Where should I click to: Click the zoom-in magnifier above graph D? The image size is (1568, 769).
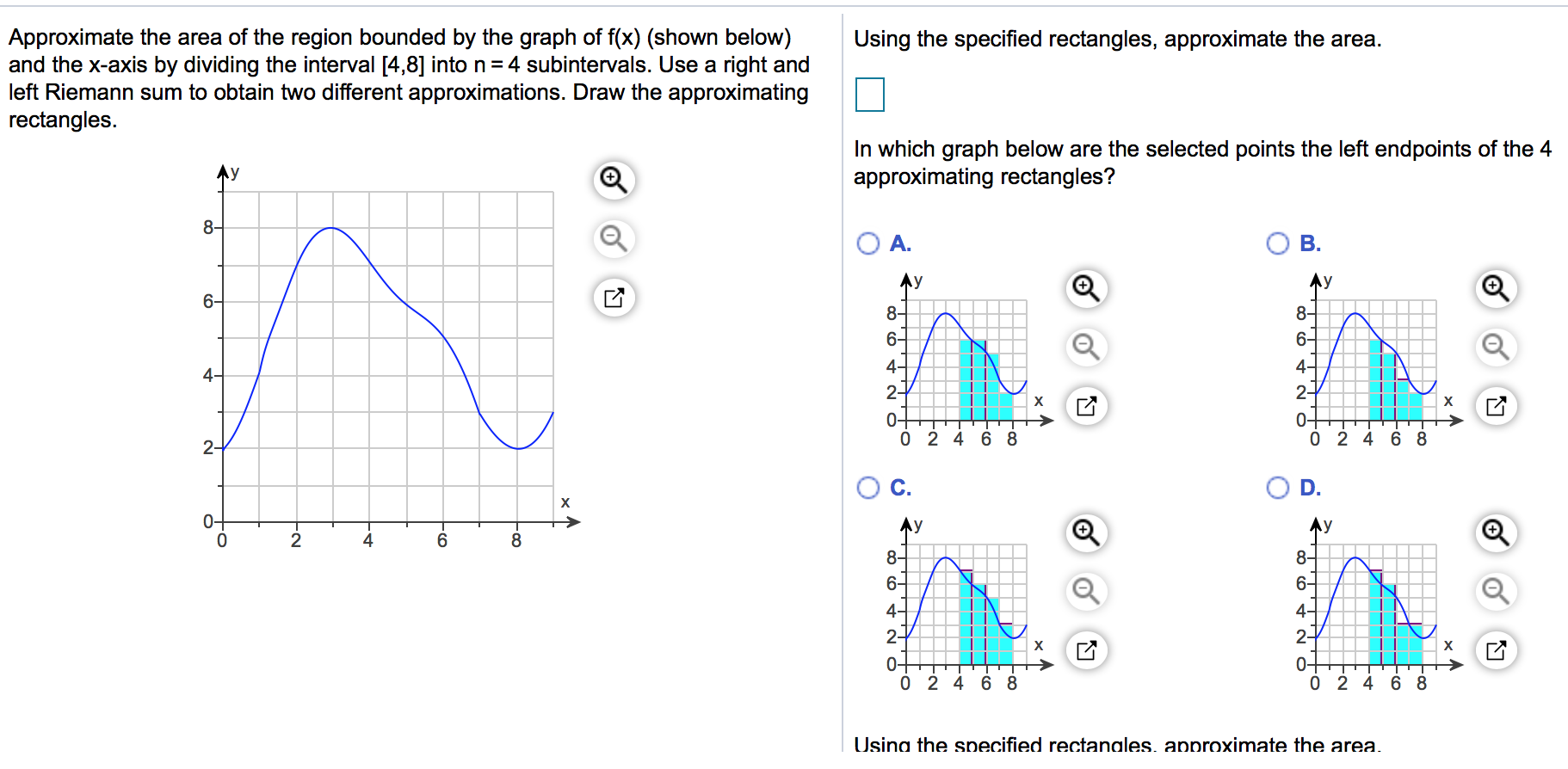(x=1496, y=533)
